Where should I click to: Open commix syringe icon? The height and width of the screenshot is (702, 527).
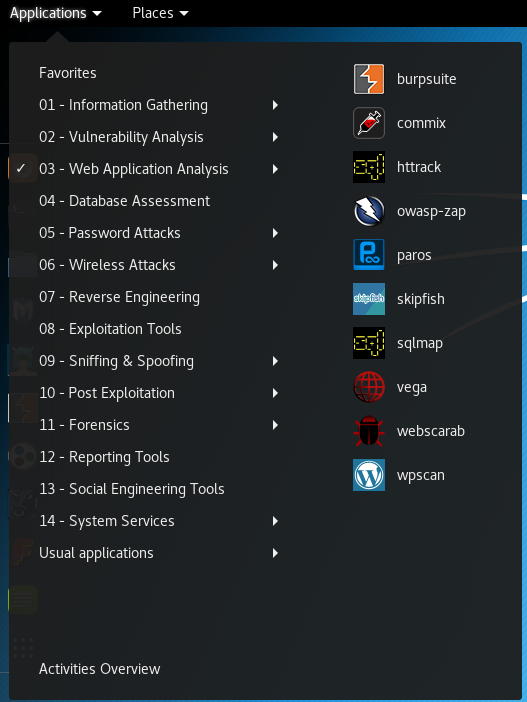(368, 123)
